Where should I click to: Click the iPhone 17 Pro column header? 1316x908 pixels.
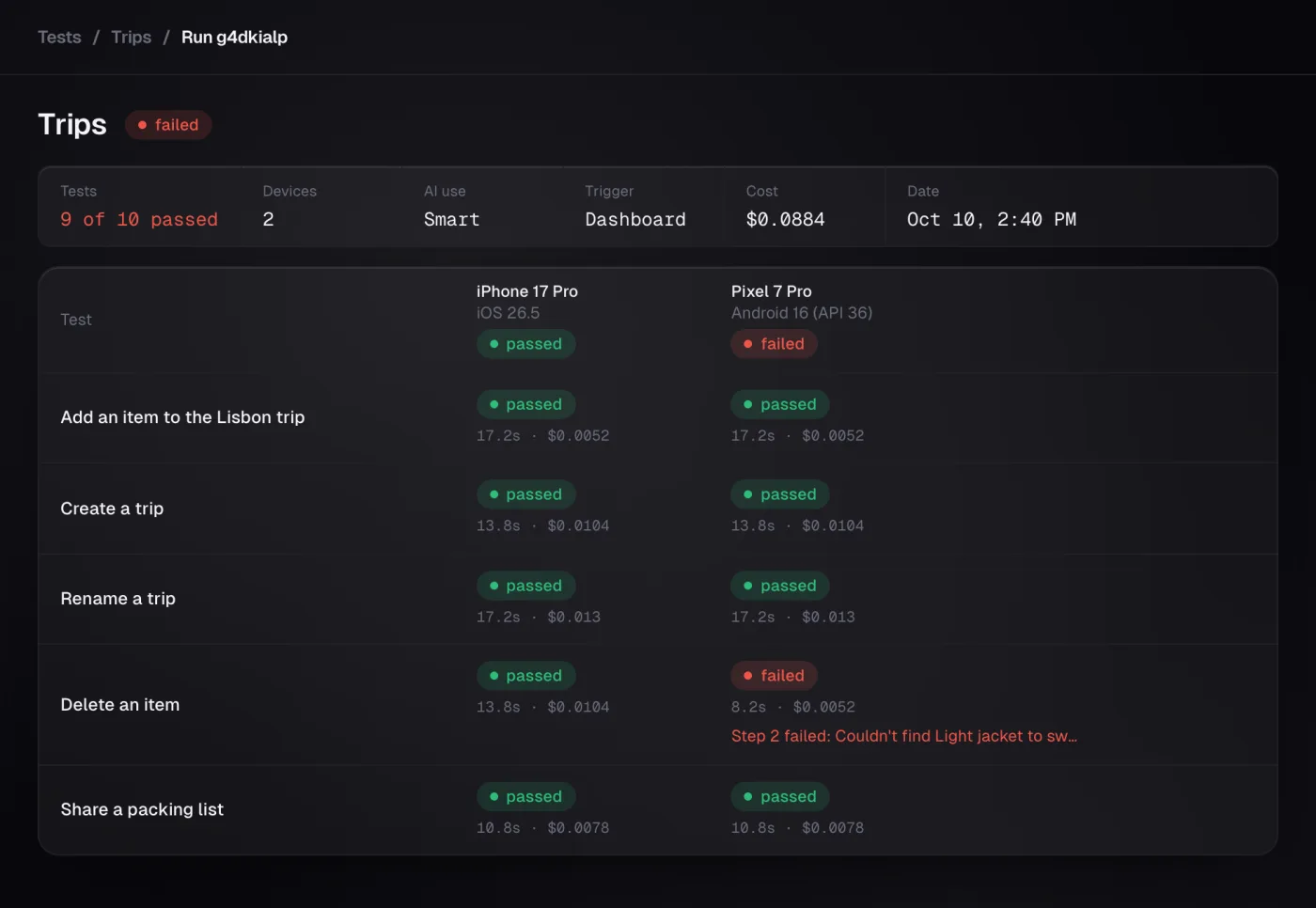527,291
